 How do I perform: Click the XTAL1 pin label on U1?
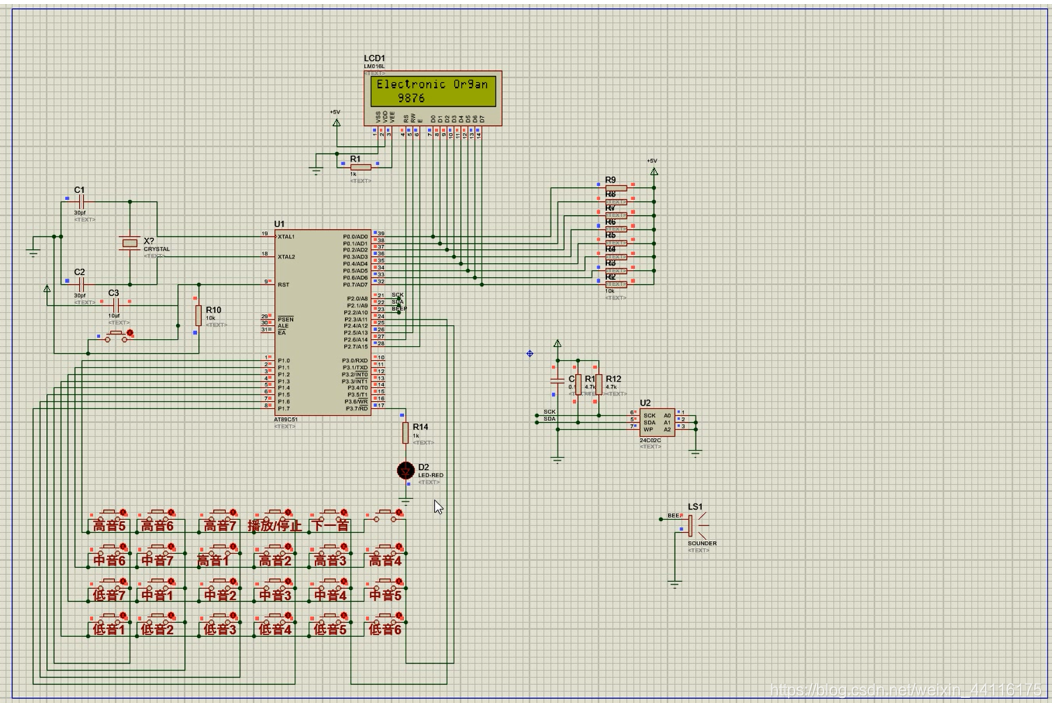286,237
